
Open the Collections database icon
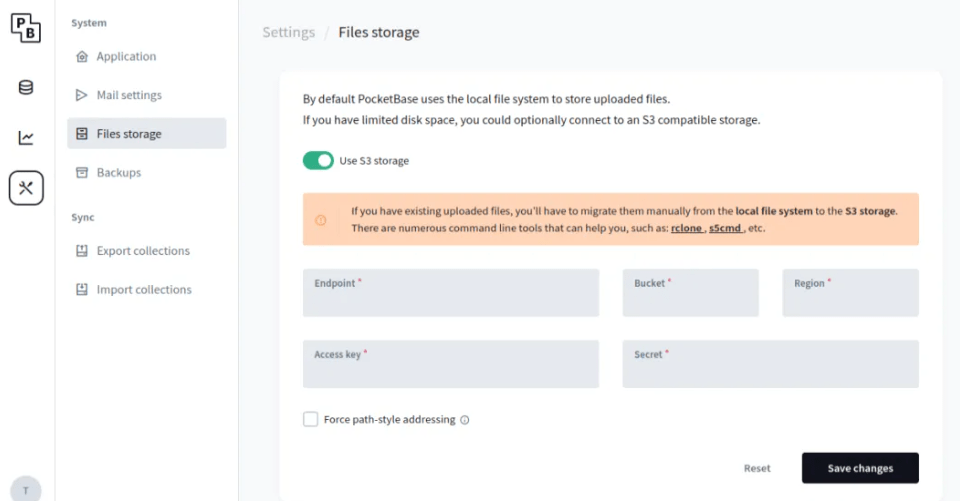click(26, 88)
